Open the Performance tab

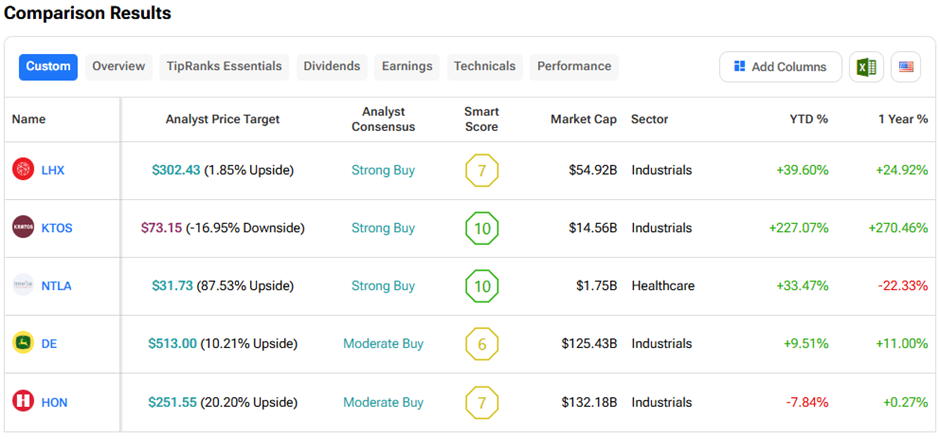point(574,67)
